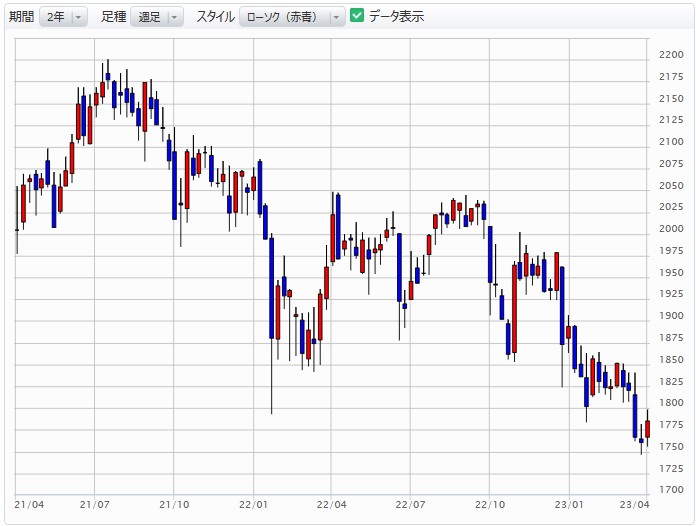696x526 pixels.
Task: Click the データ表示 label text
Action: [x=396, y=17]
